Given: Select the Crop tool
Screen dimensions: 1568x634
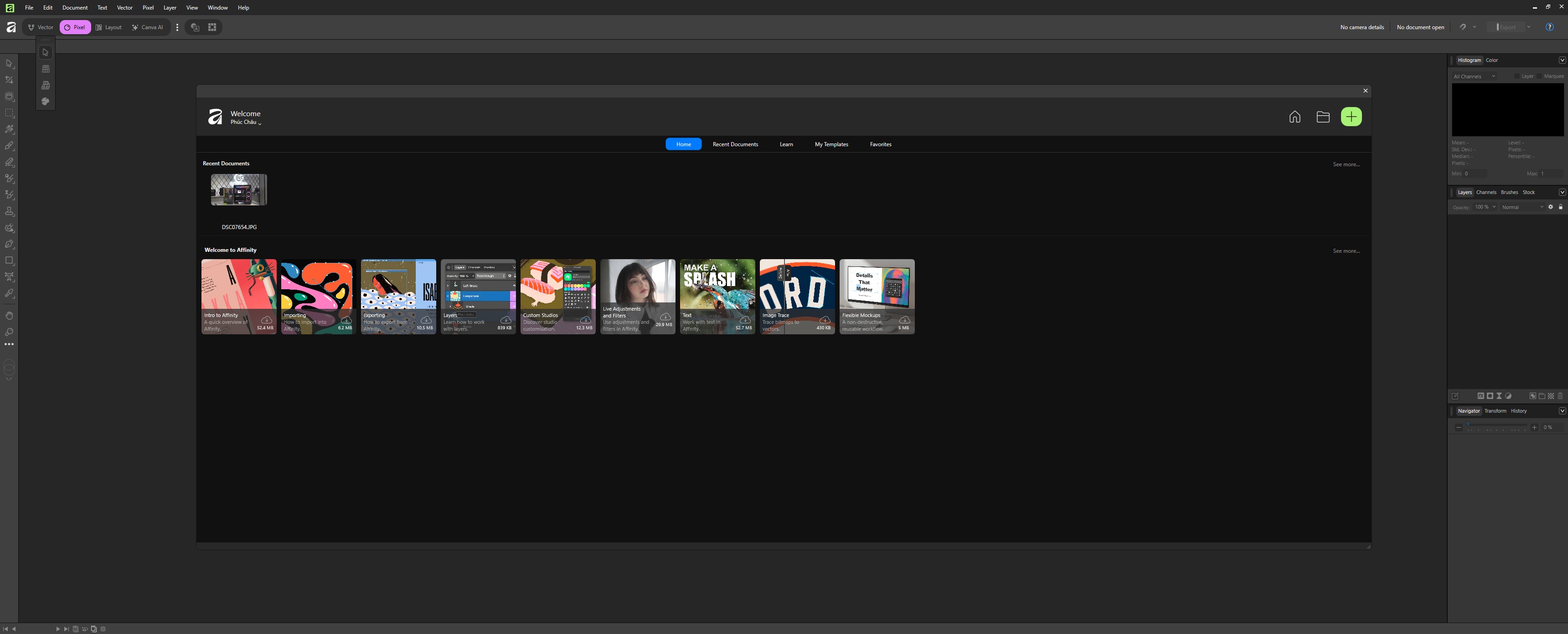Looking at the screenshot, I should point(9,80).
